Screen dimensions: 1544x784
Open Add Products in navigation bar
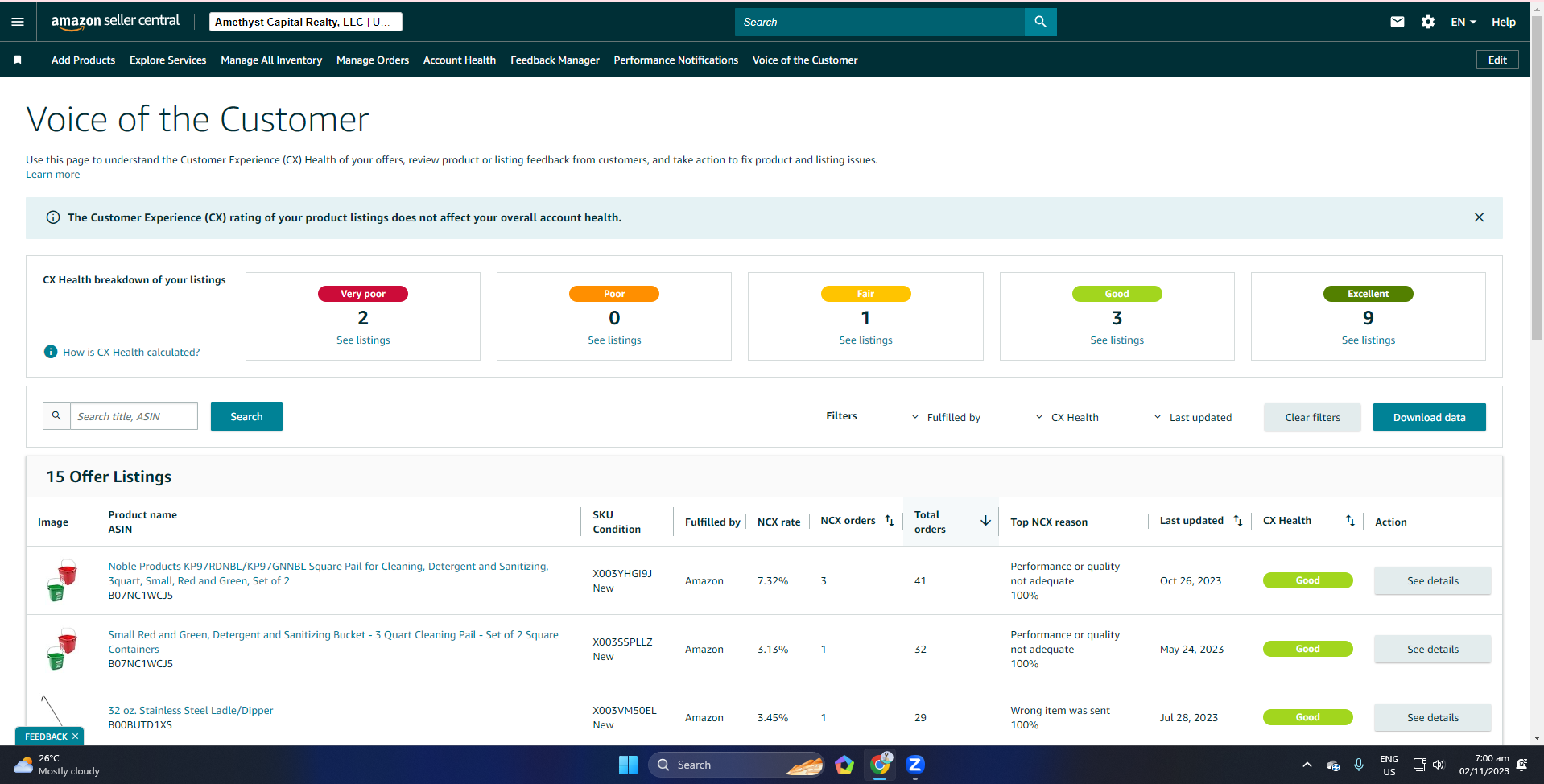(83, 60)
